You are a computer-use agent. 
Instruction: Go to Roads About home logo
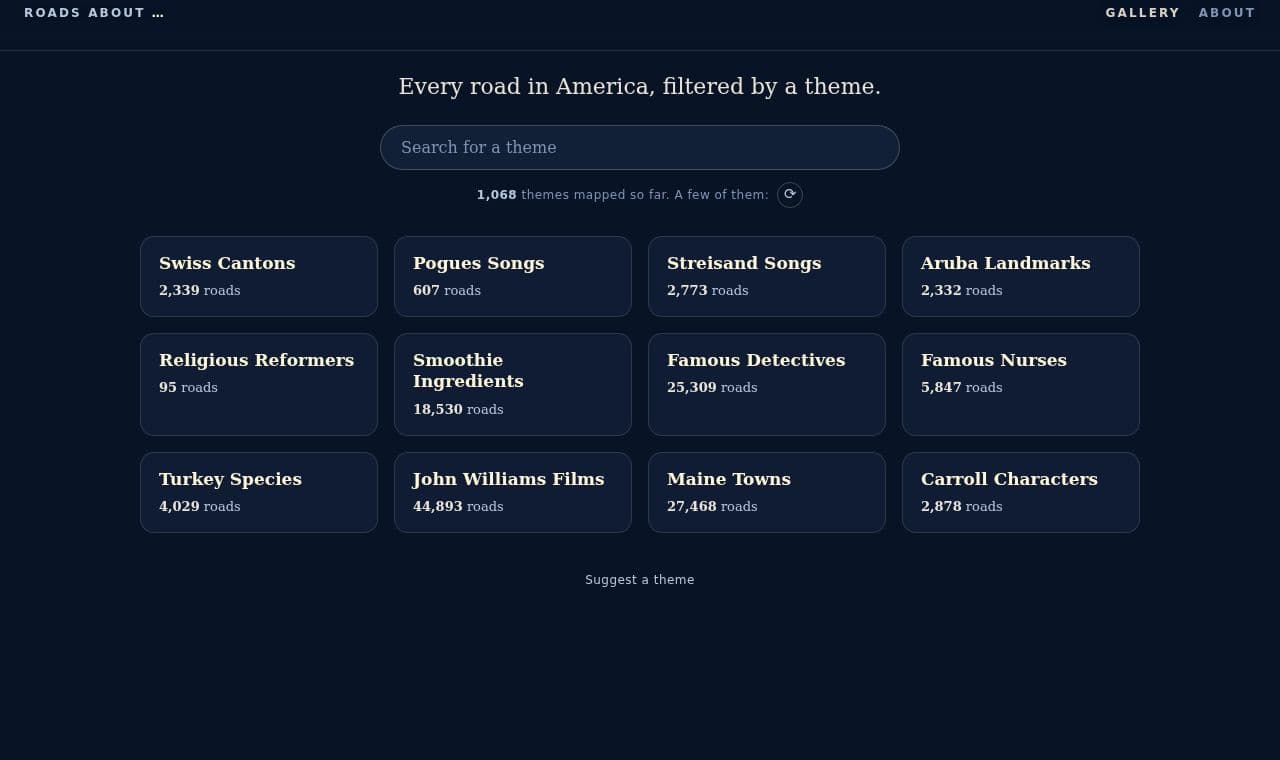[94, 13]
